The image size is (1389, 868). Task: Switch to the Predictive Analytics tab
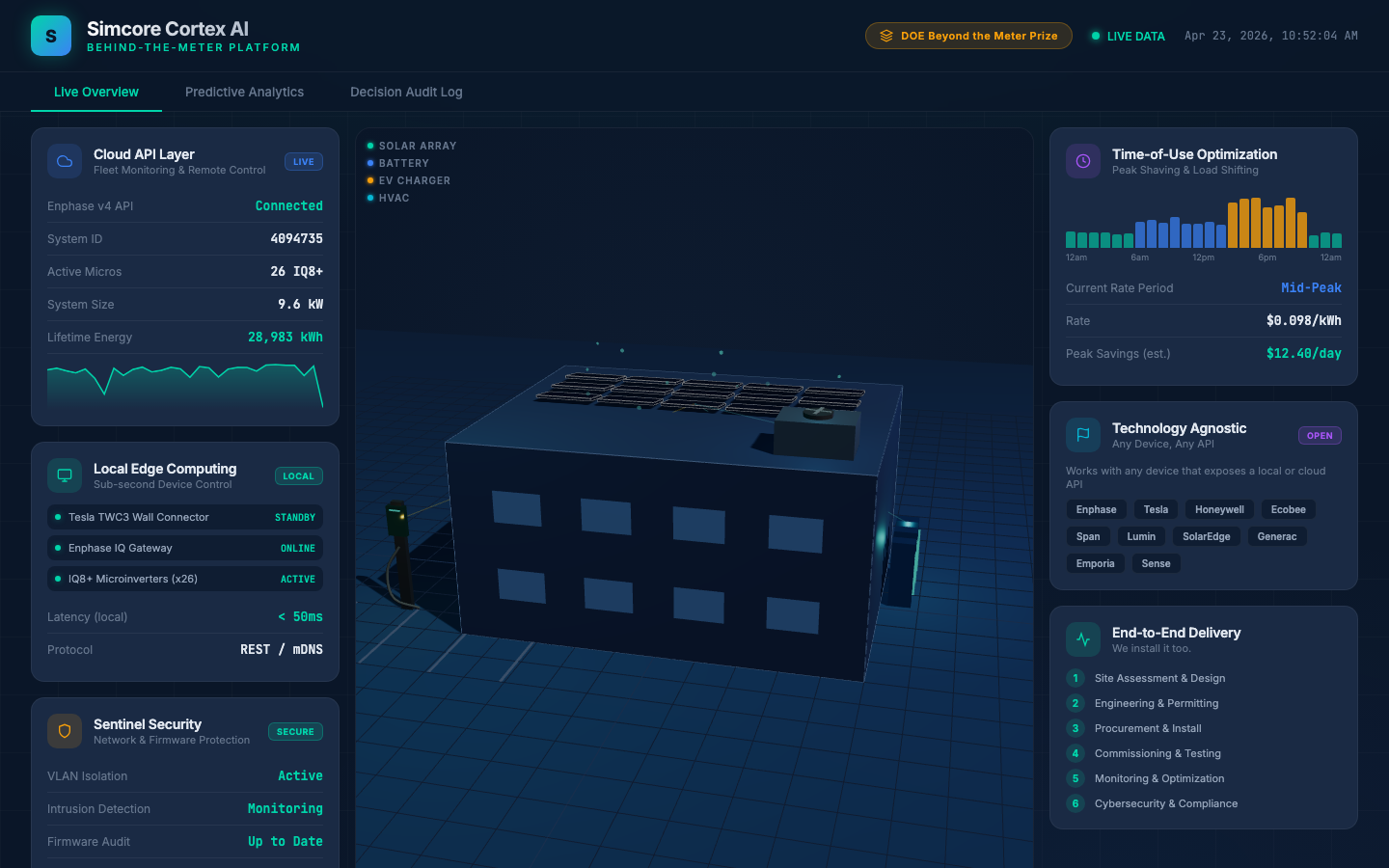coord(244,92)
